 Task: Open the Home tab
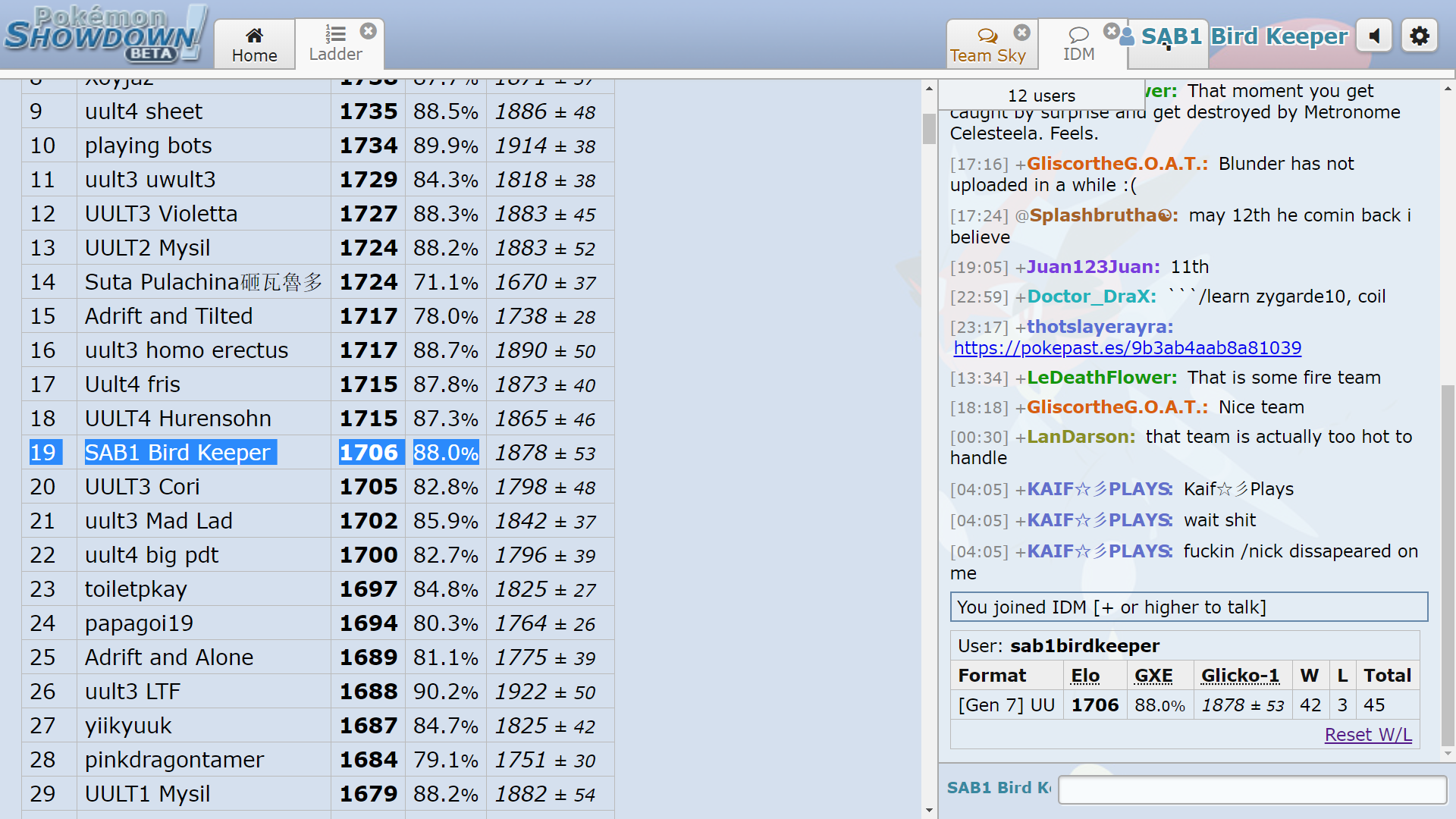[254, 45]
